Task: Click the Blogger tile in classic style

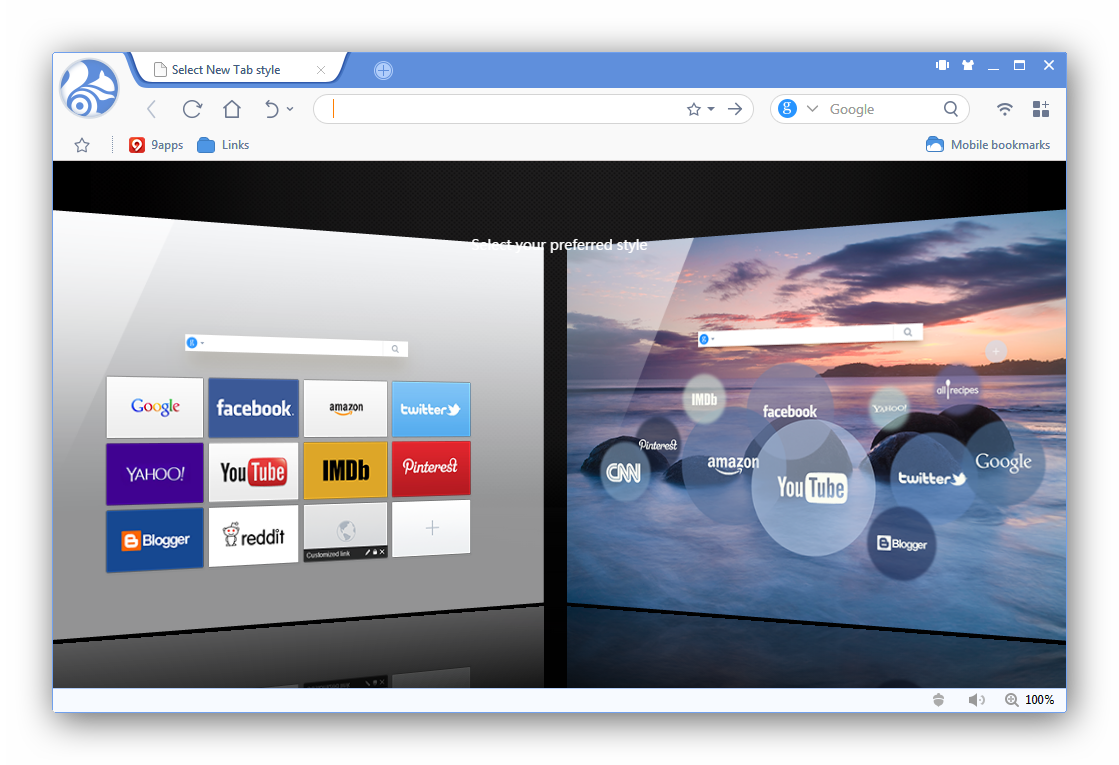Action: 155,540
